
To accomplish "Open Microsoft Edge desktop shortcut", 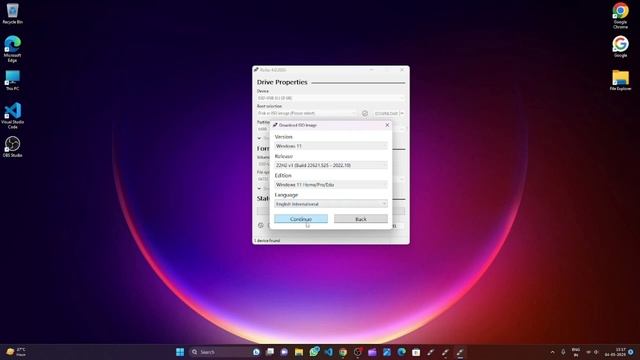I will pyautogui.click(x=12, y=49).
